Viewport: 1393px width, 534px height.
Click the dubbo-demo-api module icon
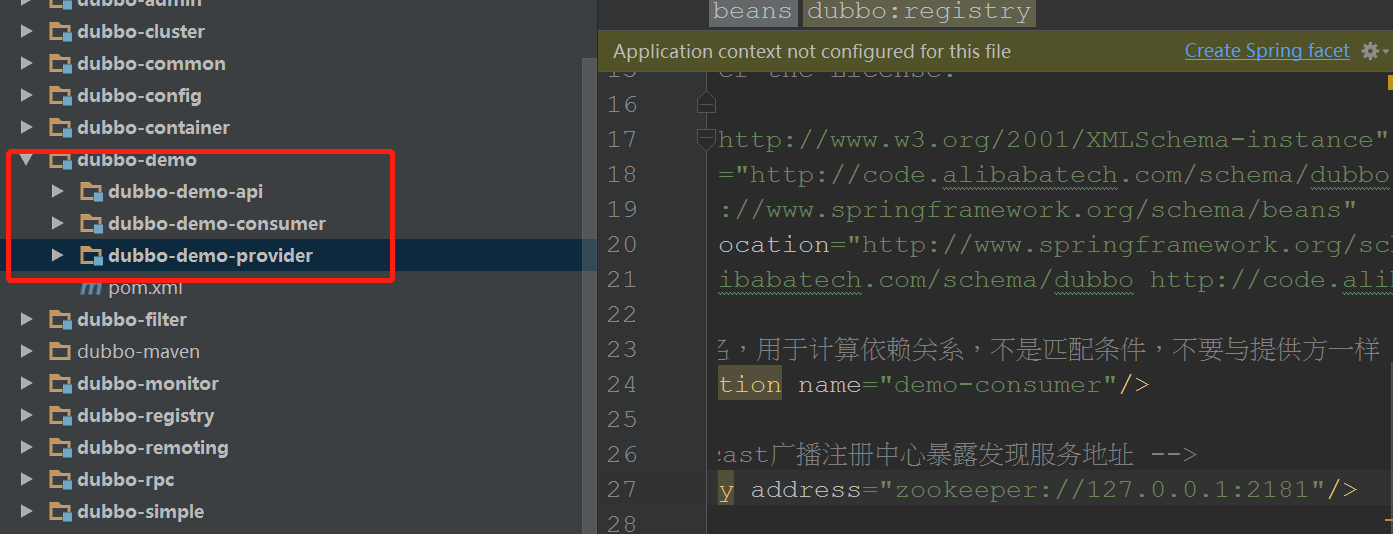tap(92, 192)
